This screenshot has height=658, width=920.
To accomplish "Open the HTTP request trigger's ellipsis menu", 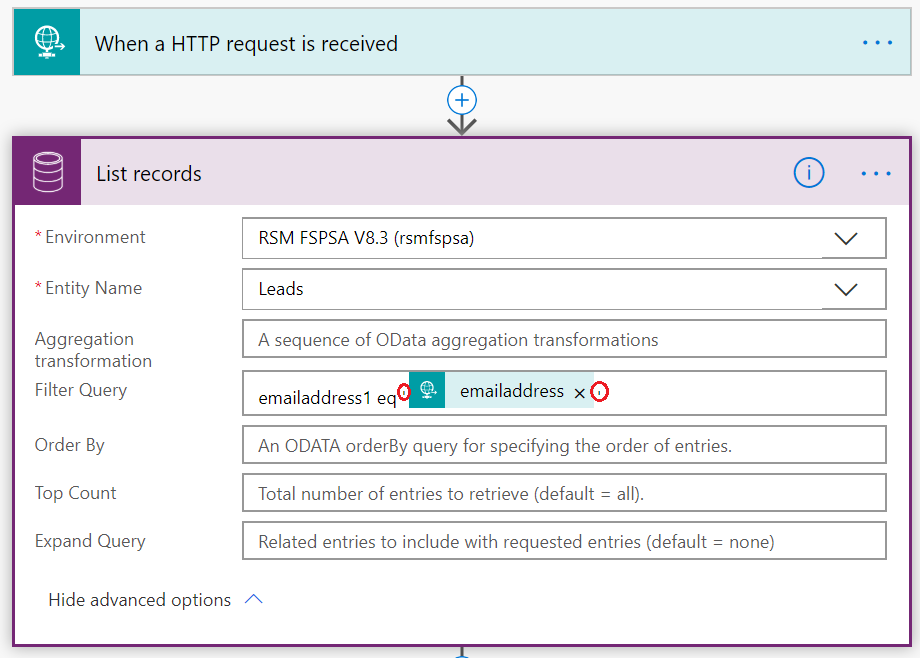I will coord(876,43).
